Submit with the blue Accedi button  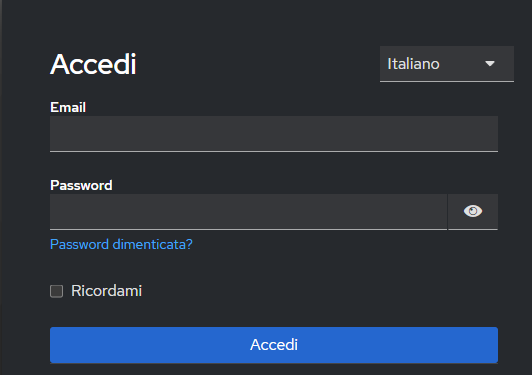click(274, 345)
